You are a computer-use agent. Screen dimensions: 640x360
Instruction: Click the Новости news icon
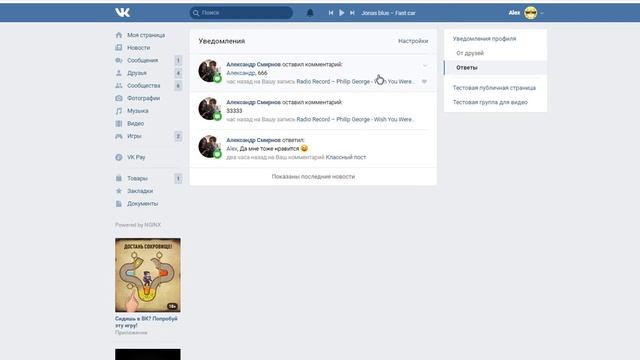(x=119, y=48)
